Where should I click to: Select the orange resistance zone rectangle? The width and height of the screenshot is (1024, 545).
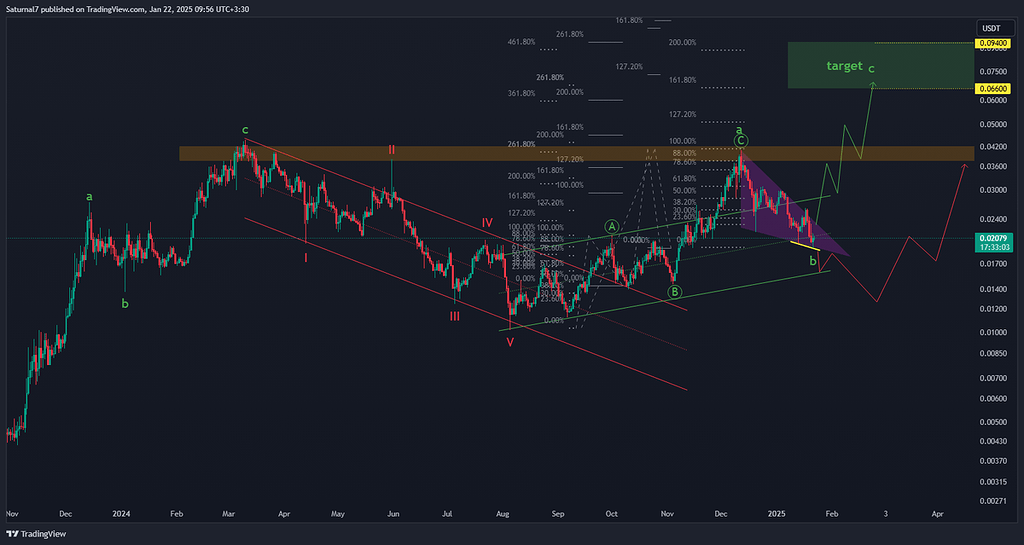300,154
